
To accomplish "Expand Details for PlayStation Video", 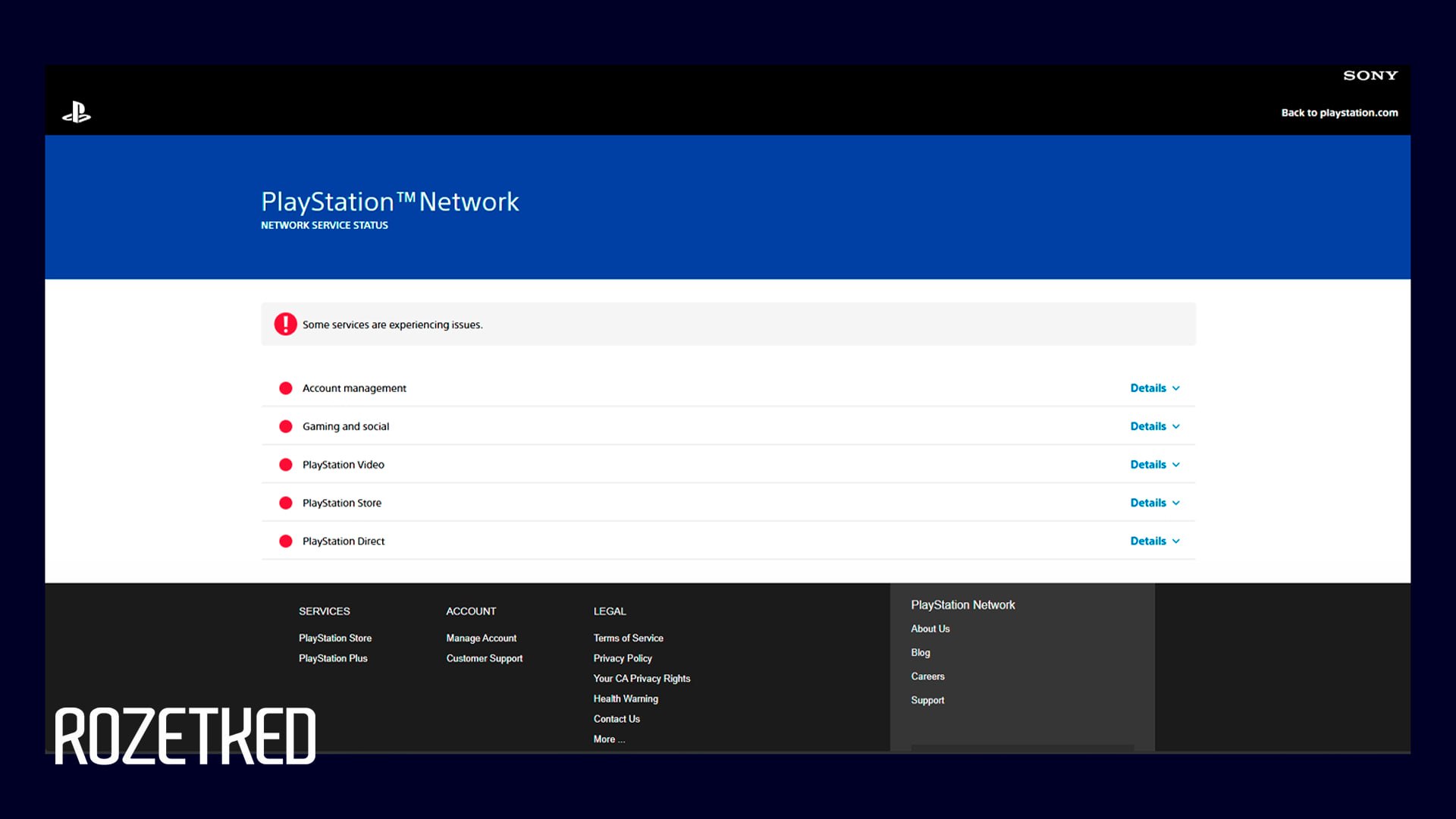I will (x=1155, y=465).
